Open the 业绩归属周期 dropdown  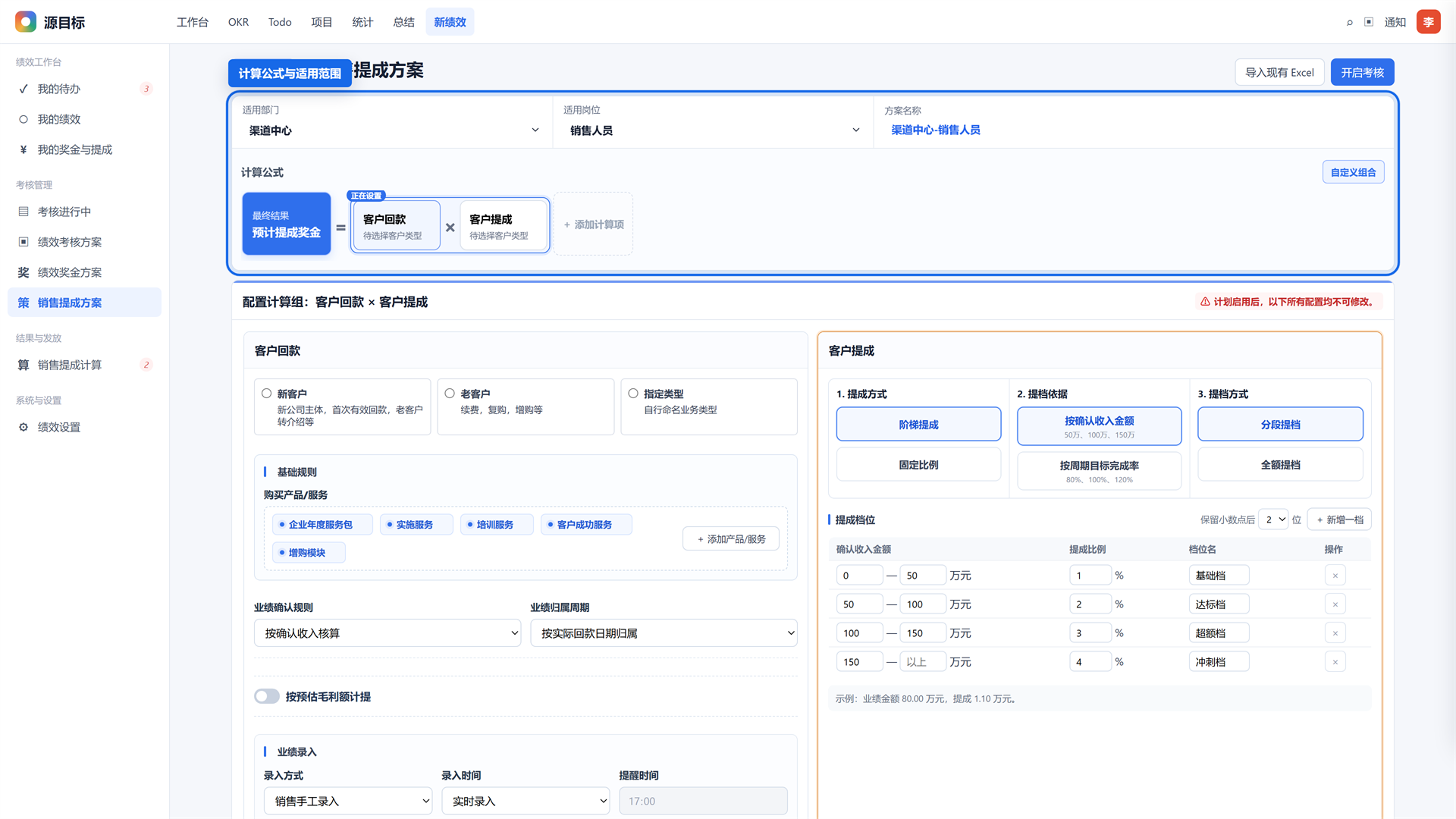pos(664,633)
